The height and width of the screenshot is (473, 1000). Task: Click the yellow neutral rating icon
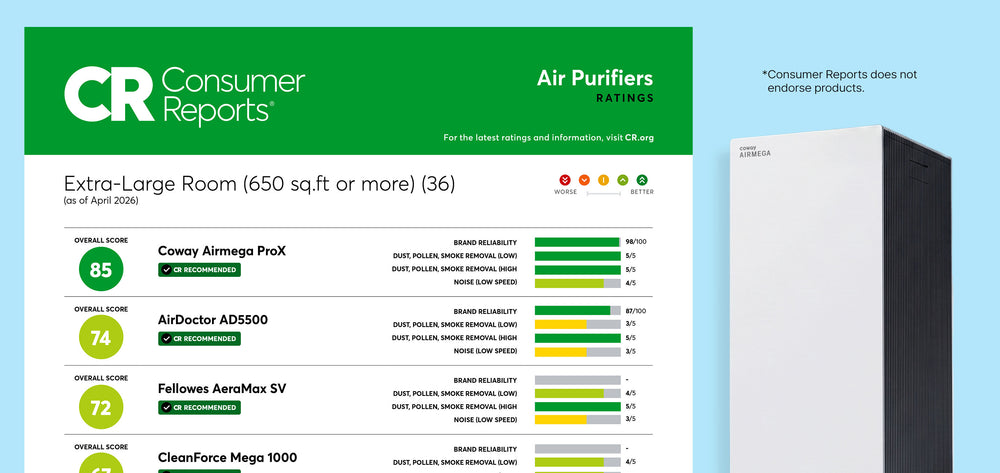click(x=603, y=180)
